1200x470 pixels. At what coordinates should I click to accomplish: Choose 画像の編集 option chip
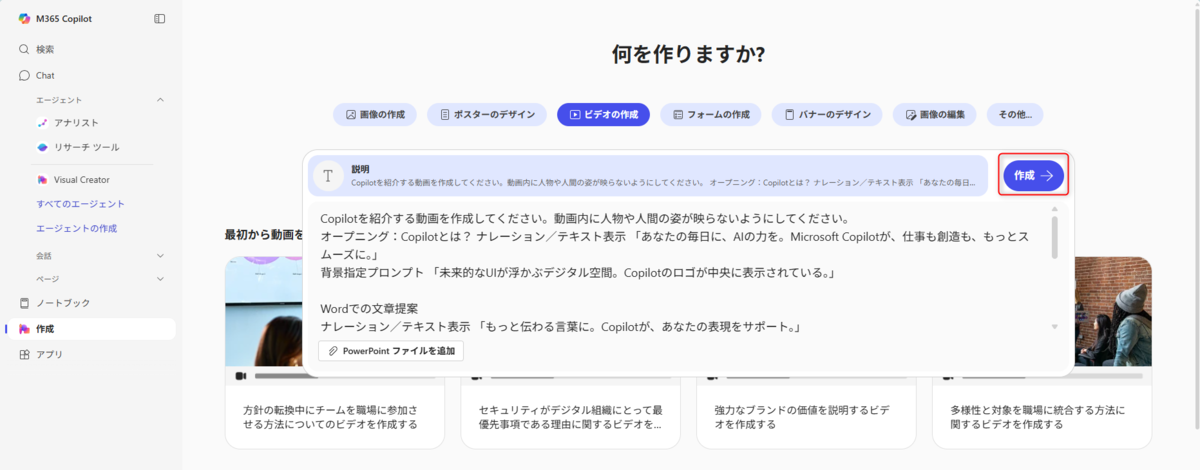(x=934, y=114)
